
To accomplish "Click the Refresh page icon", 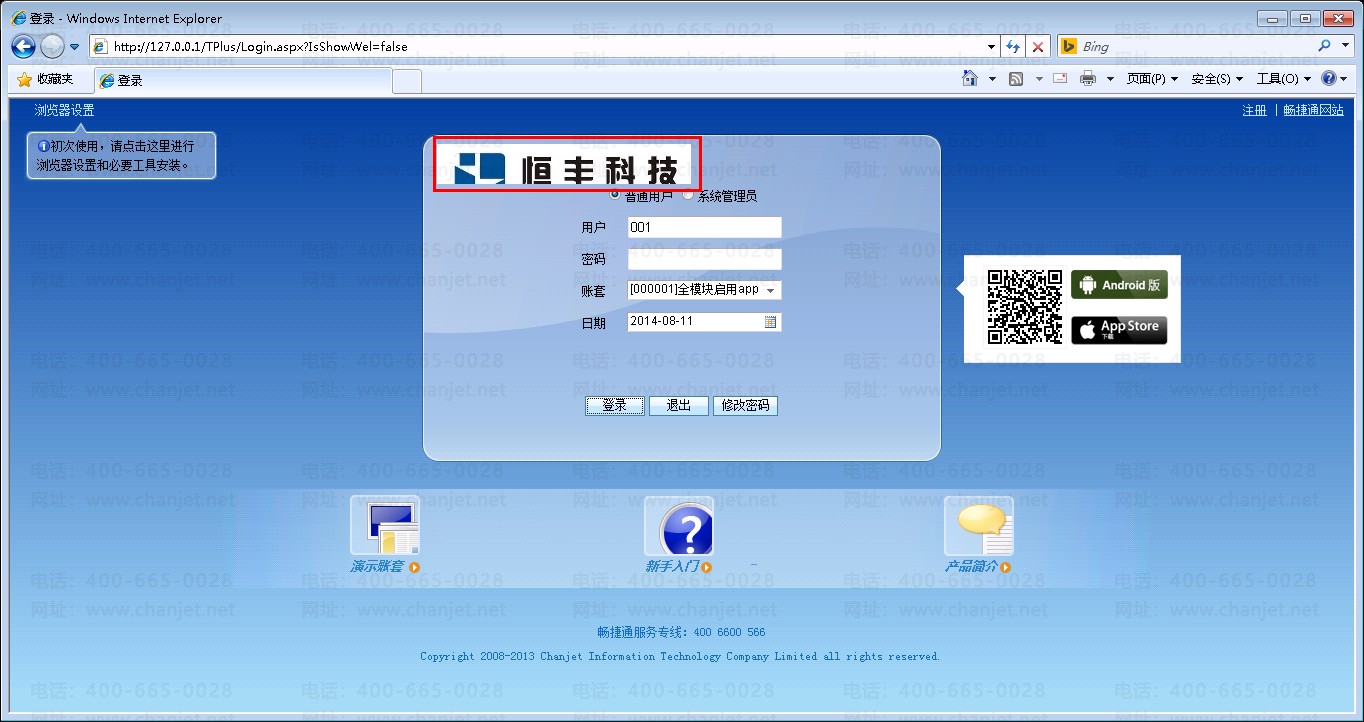I will [1013, 47].
